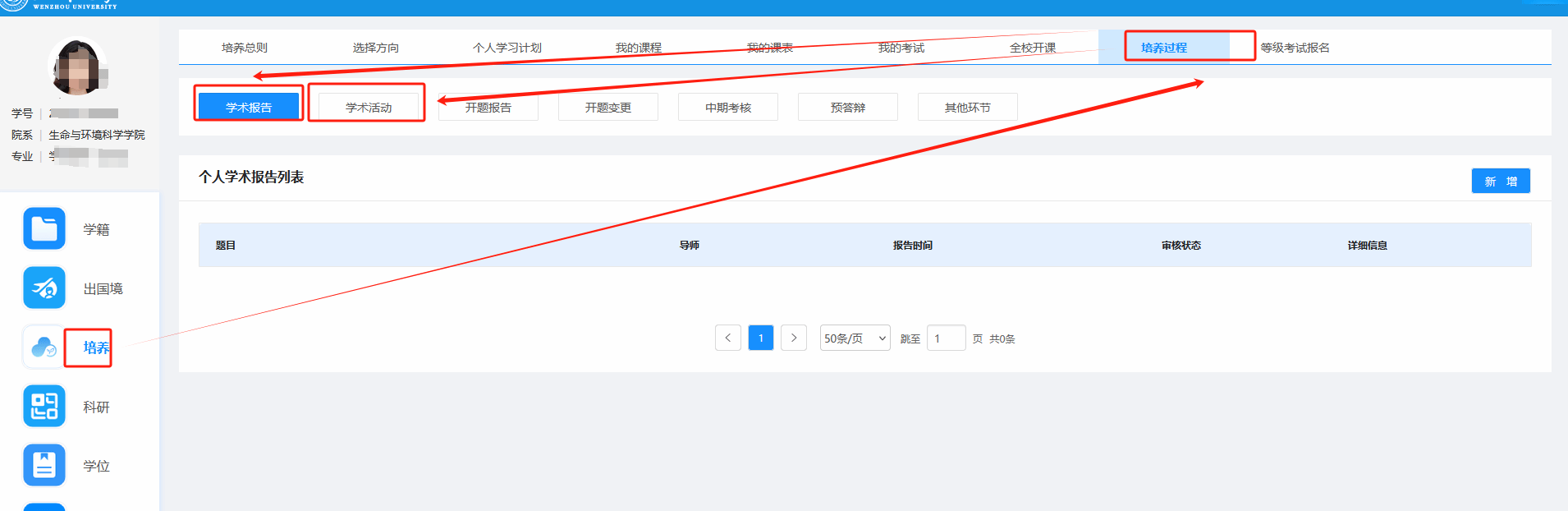Image resolution: width=1568 pixels, height=511 pixels.
Task: Click the 中期考核 button
Action: (x=728, y=108)
